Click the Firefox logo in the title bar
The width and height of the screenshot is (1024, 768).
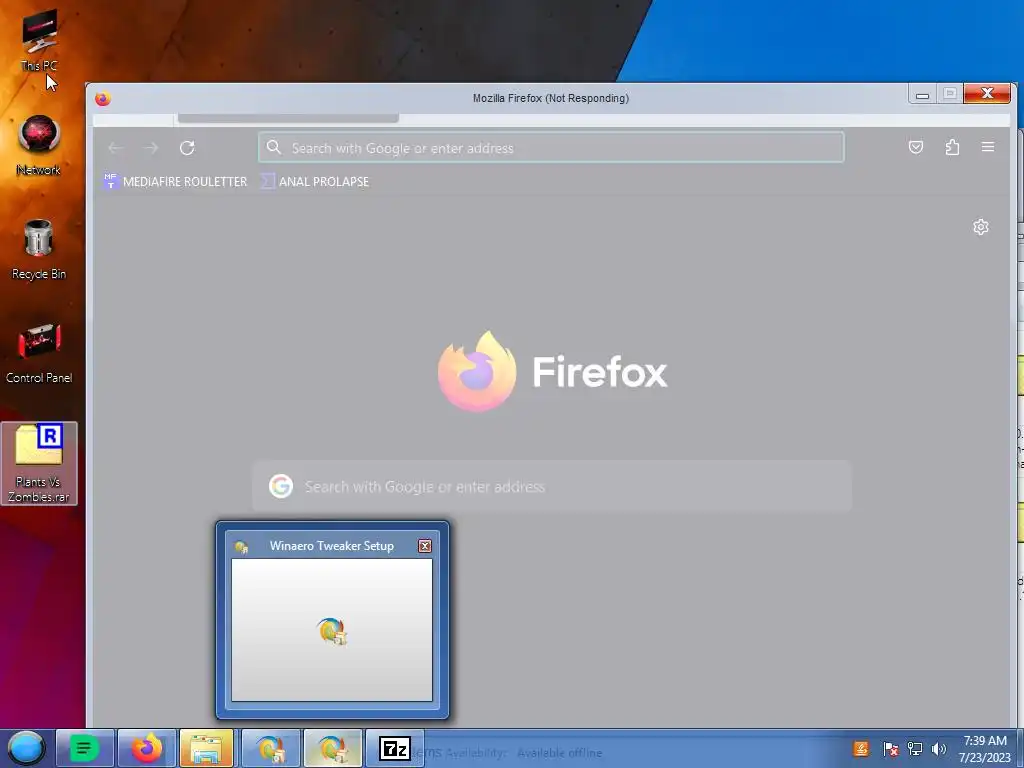[x=103, y=99]
